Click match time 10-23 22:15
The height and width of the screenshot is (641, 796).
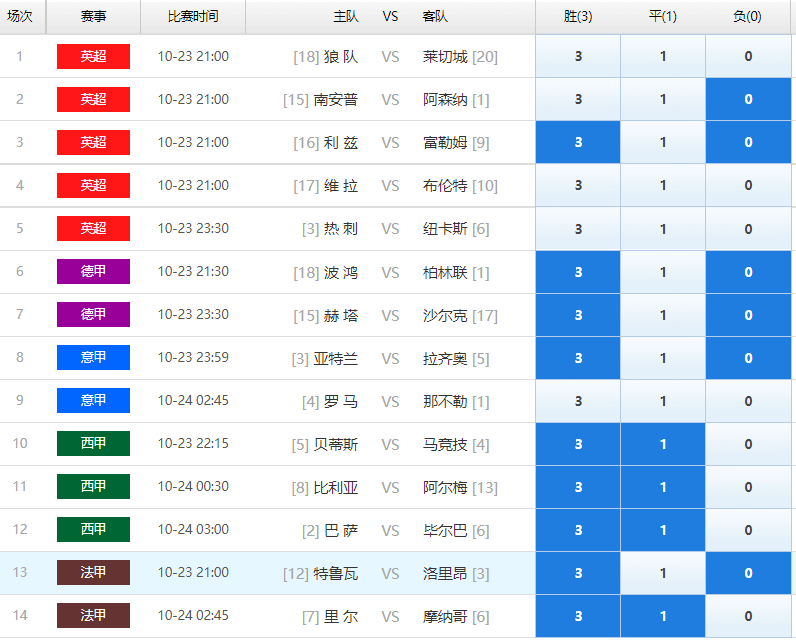point(193,444)
